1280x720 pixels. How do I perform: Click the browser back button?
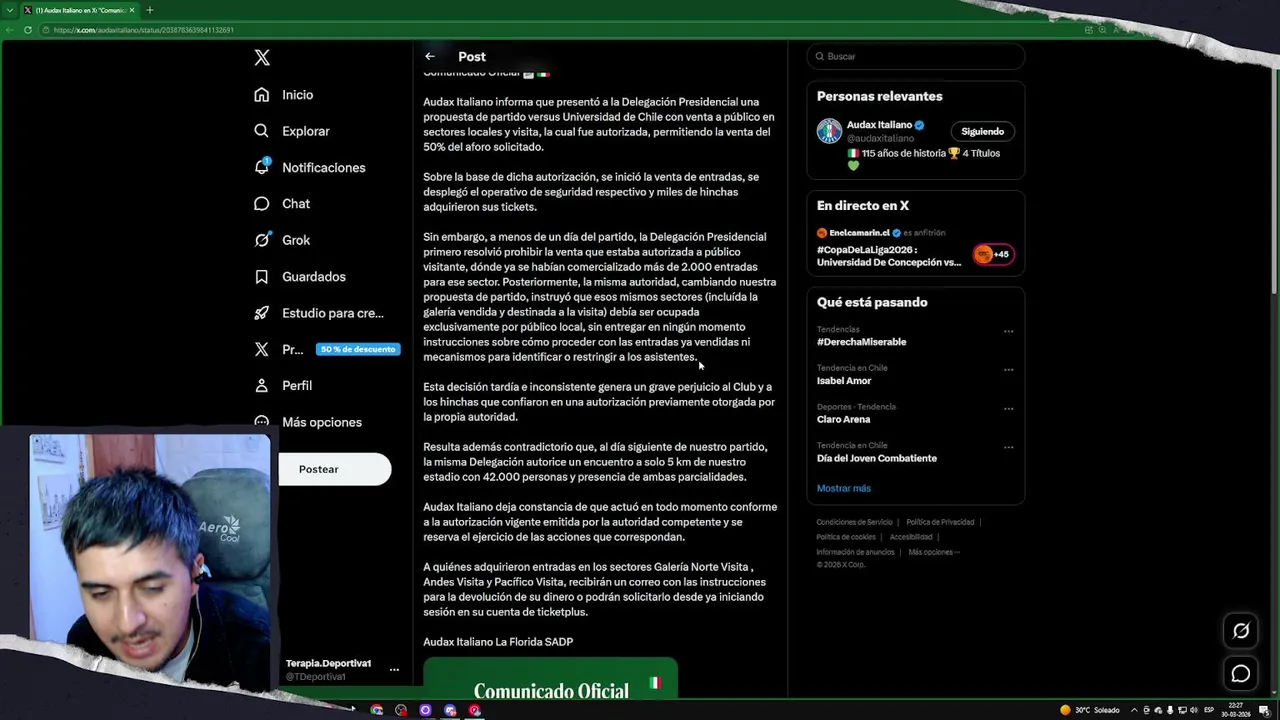(9, 30)
